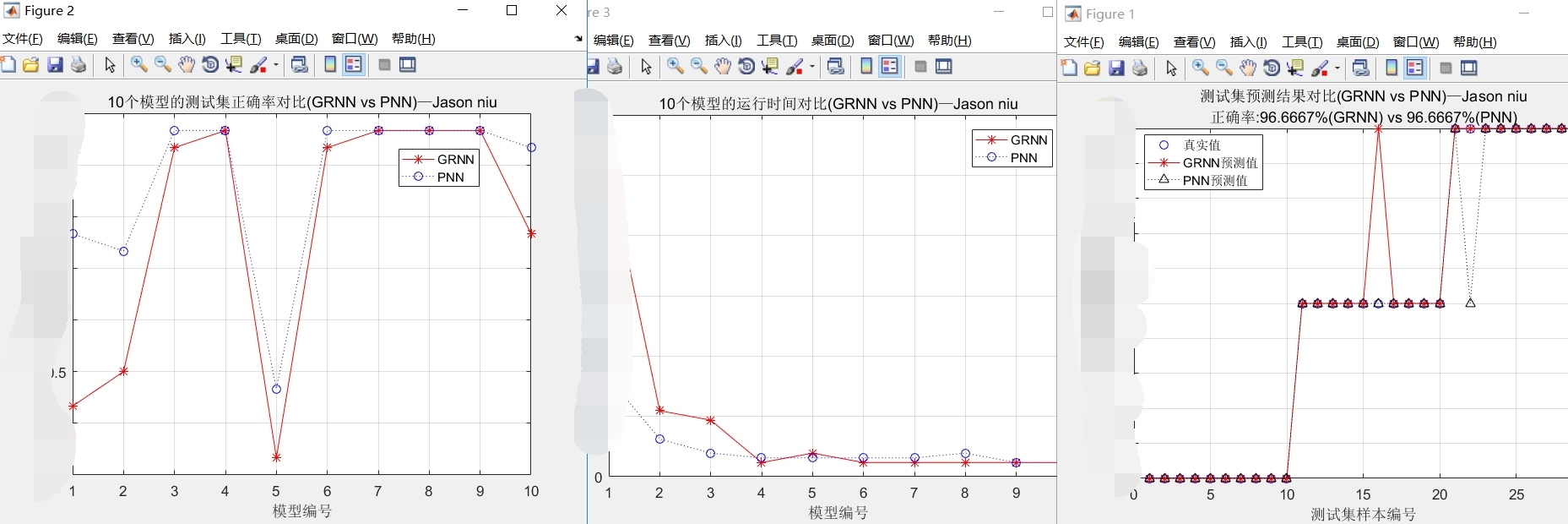This screenshot has height=524, width=1568.
Task: Toggle Insert Colorbar in Figure 2 toolbar
Action: (x=330, y=65)
